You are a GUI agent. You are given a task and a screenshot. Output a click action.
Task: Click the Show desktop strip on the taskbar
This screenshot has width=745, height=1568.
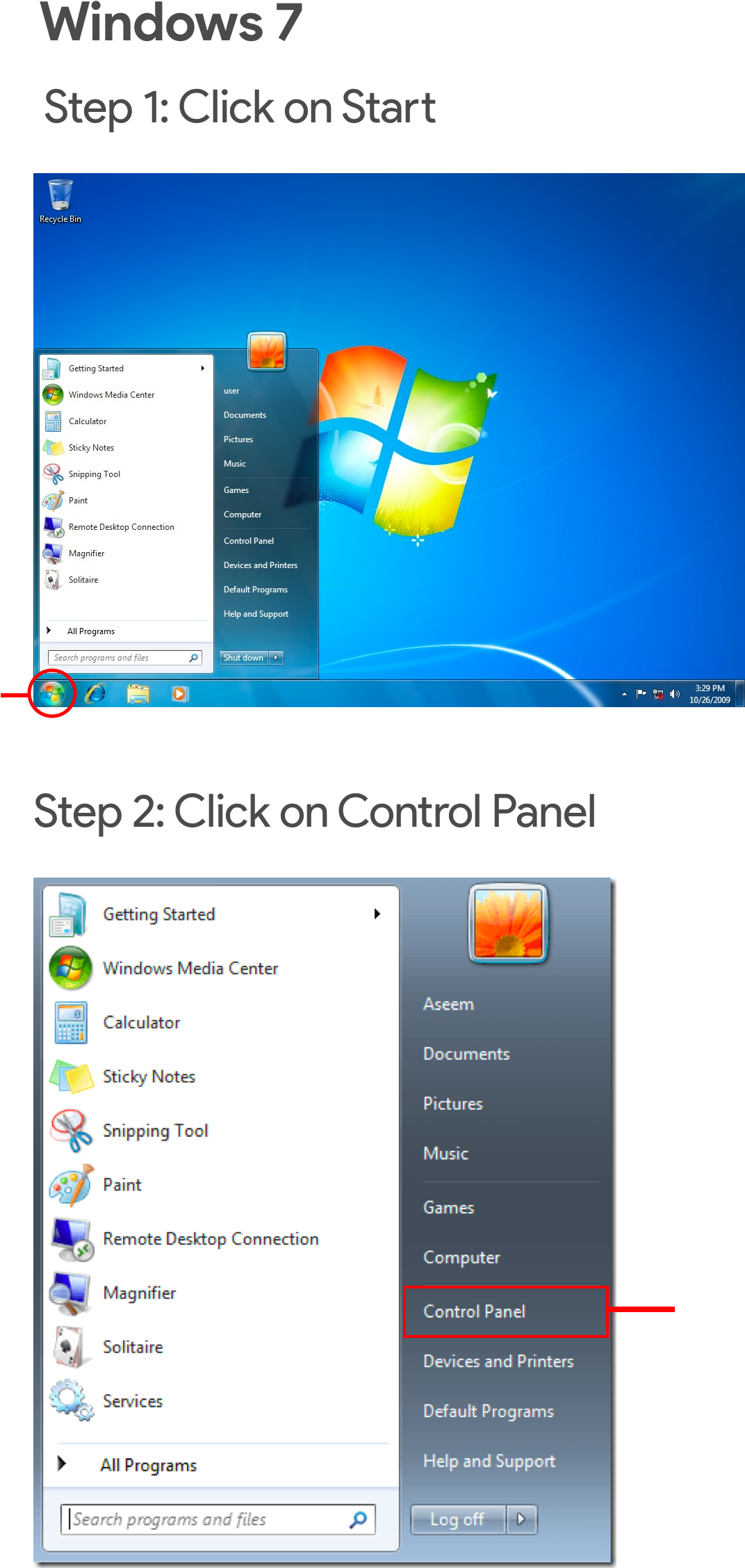(740, 693)
